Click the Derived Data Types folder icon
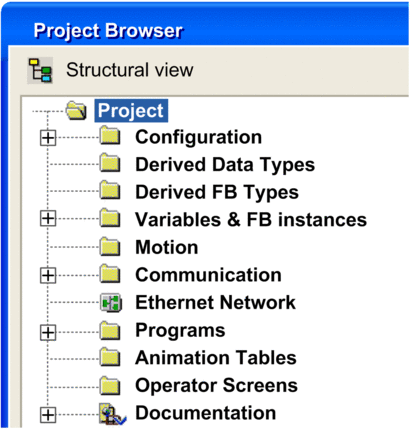The height and width of the screenshot is (436, 419). tap(110, 163)
